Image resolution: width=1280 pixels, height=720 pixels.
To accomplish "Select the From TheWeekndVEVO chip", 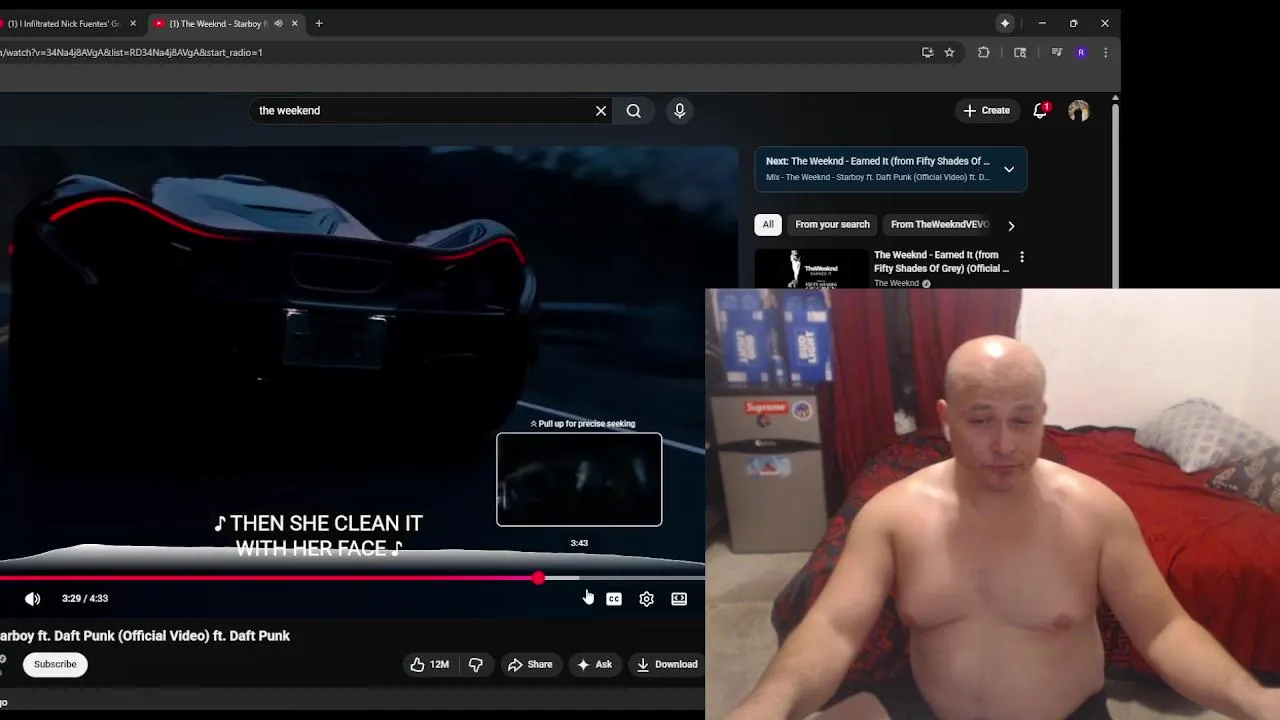I will pyautogui.click(x=939, y=225).
